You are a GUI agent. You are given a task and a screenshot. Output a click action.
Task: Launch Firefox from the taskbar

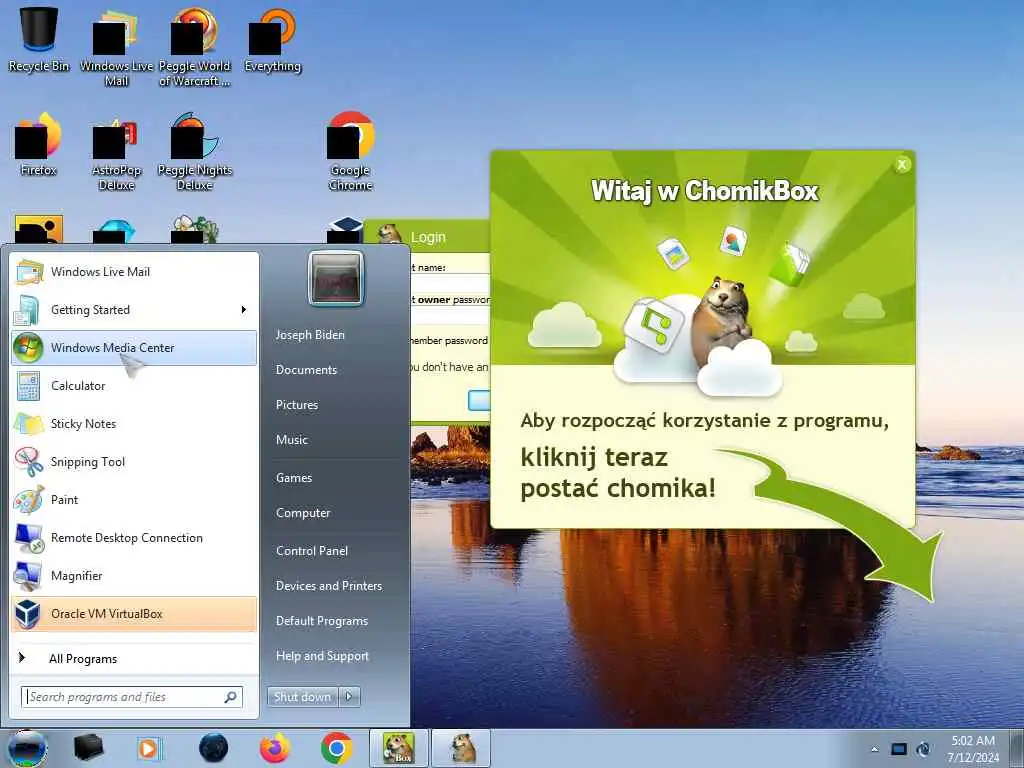275,748
